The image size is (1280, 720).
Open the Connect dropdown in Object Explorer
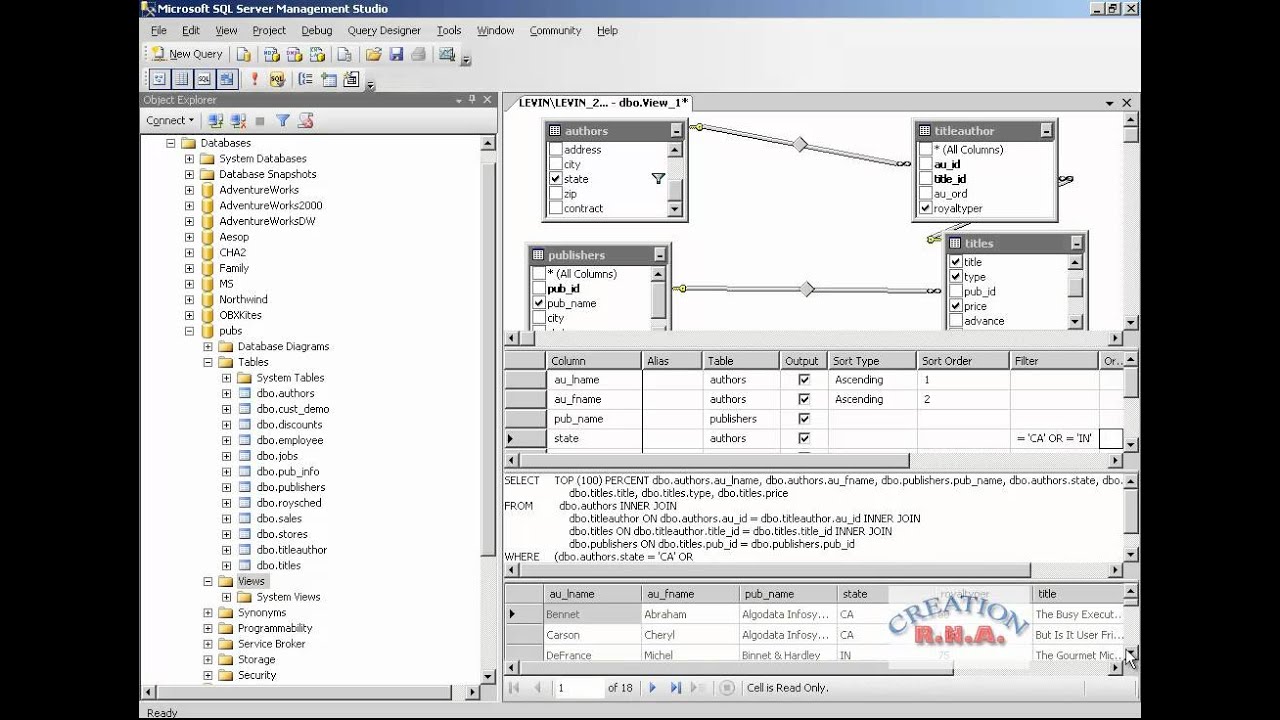170,120
